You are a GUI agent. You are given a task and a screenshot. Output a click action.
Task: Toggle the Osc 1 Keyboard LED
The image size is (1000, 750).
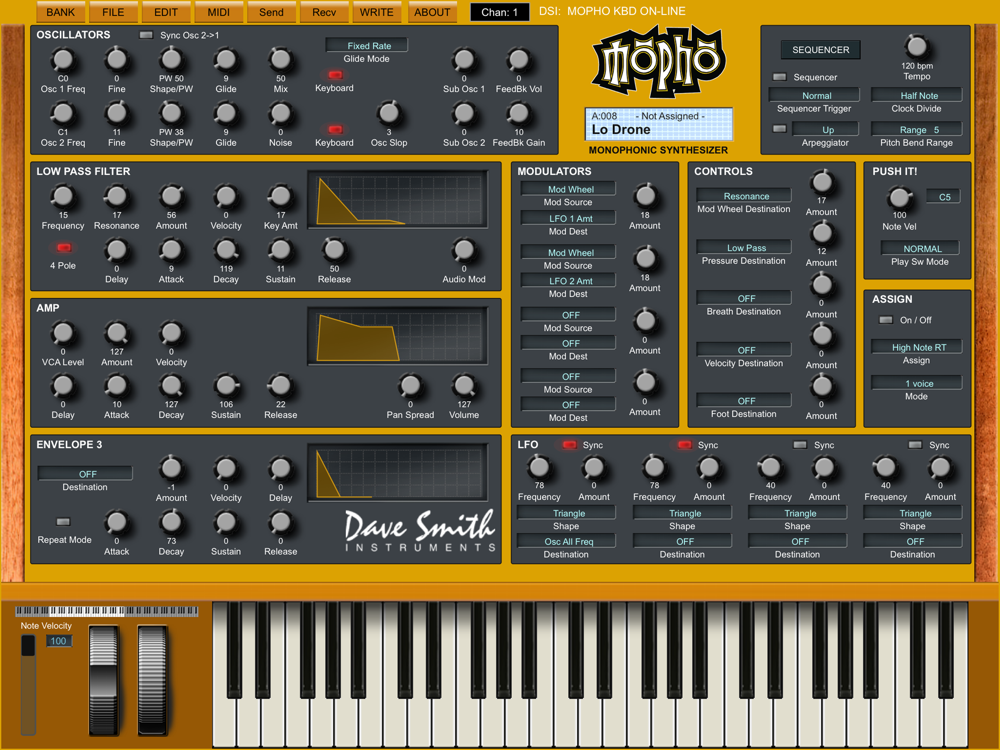click(x=335, y=75)
